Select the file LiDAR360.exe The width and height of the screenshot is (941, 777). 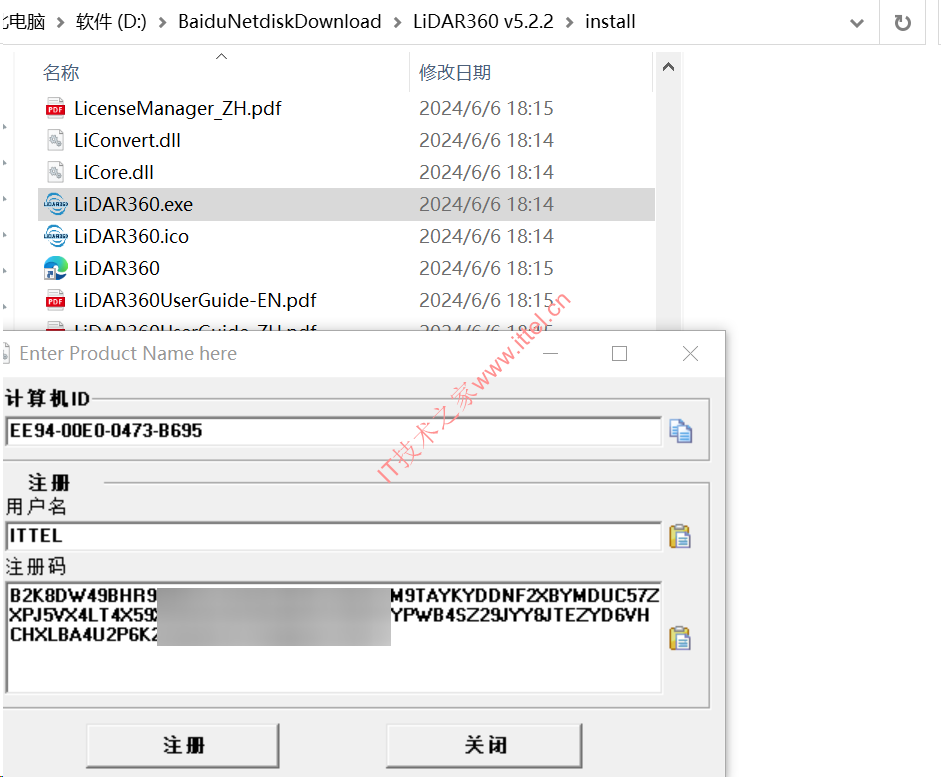point(133,204)
